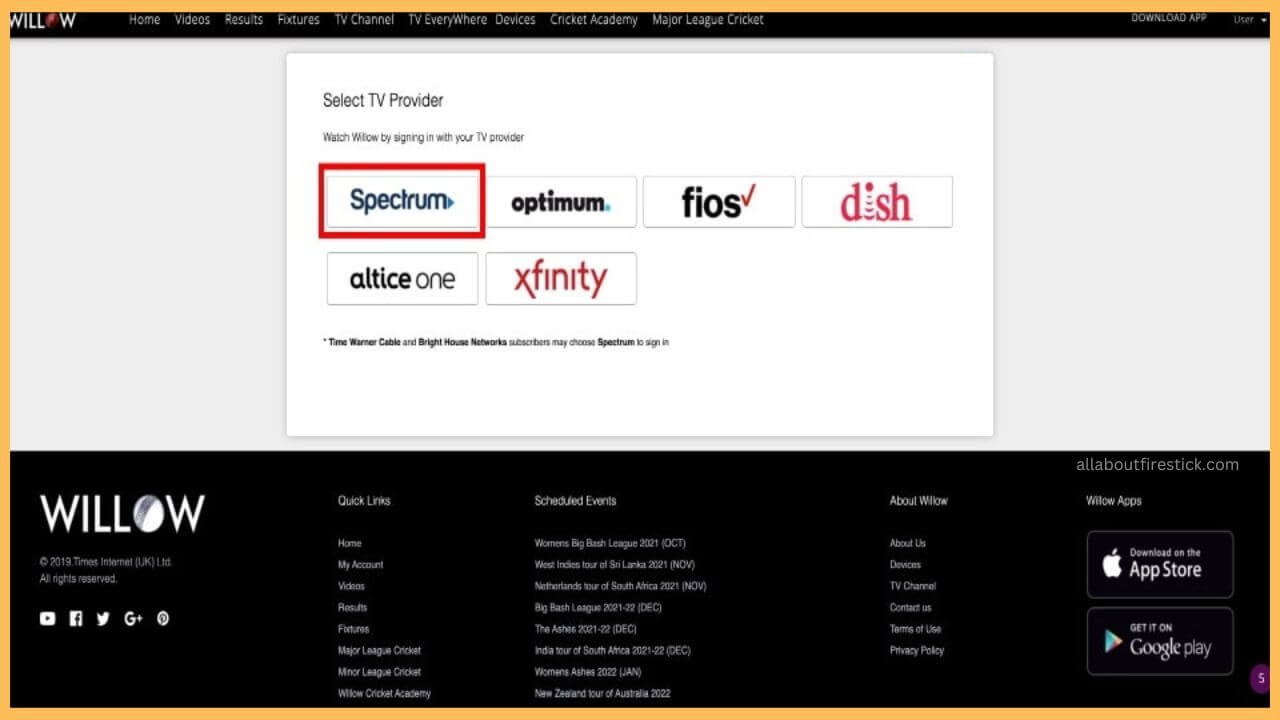The width and height of the screenshot is (1280, 720).
Task: Click the Twitter bird icon
Action: pos(103,618)
